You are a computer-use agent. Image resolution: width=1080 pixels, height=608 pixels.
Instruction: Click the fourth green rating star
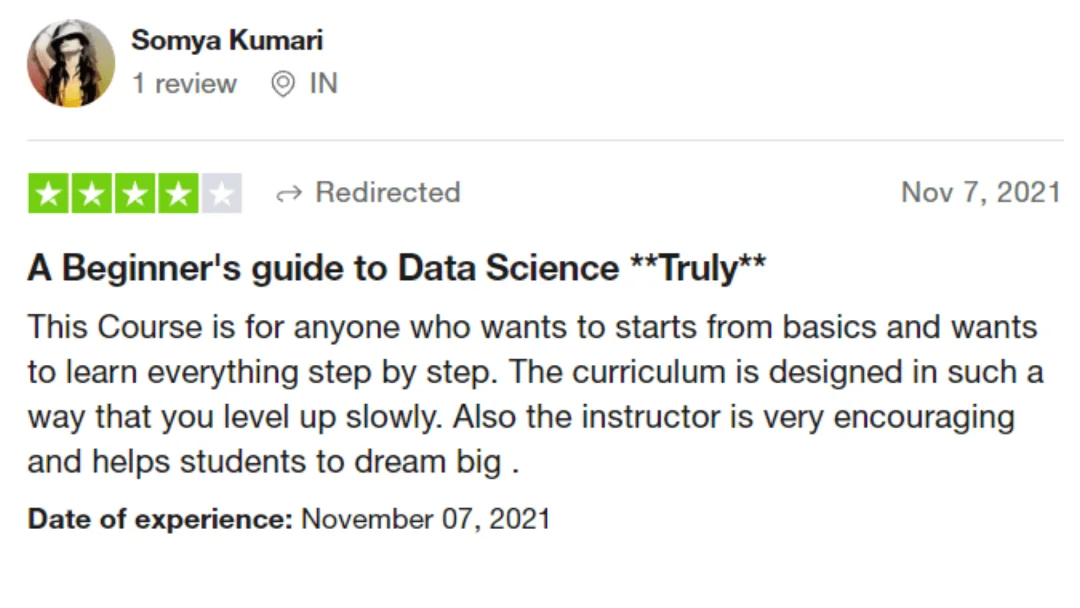(178, 193)
